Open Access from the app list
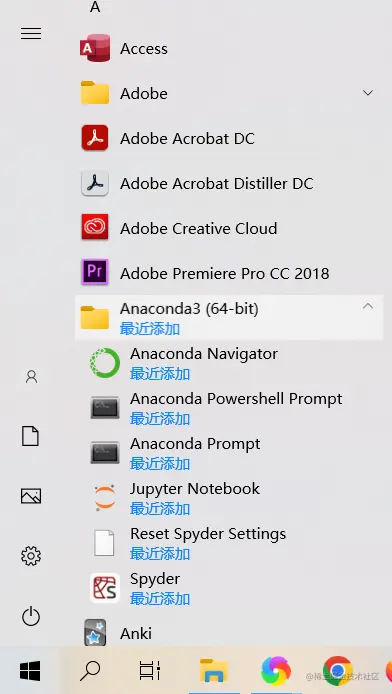 pyautogui.click(x=228, y=48)
